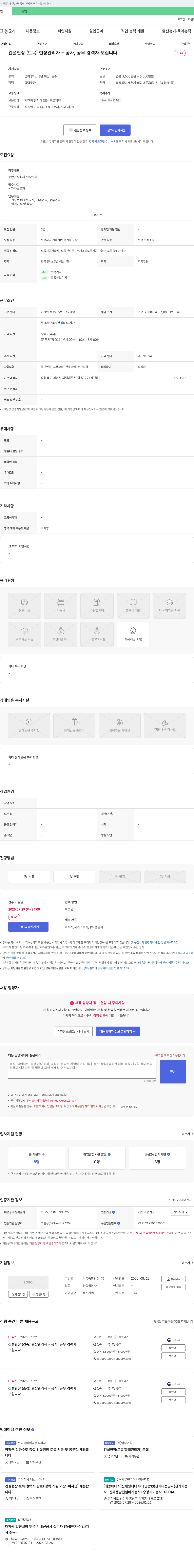Switch to the 기업정보 tab
The width and height of the screenshot is (194, 1568).
(x=186, y=44)
